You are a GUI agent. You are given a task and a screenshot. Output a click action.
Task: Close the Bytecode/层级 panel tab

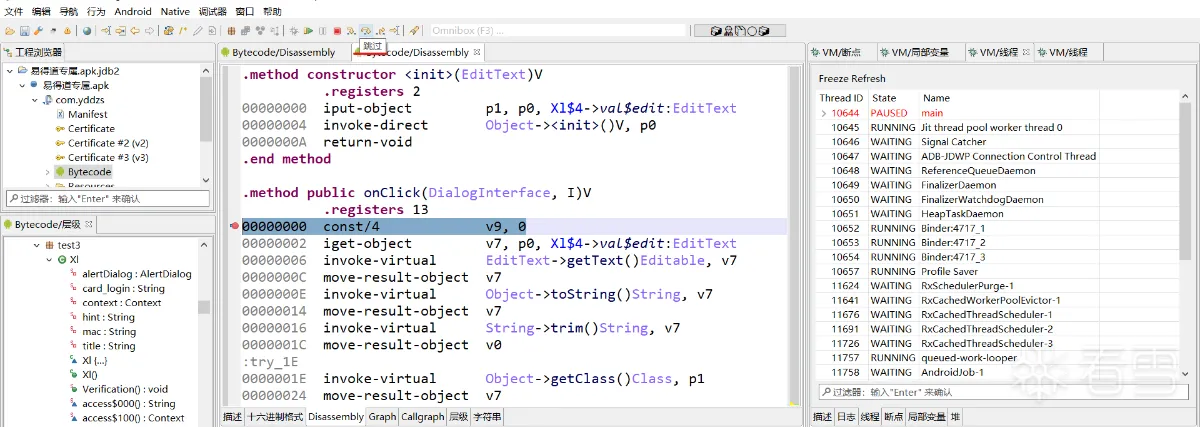89,224
